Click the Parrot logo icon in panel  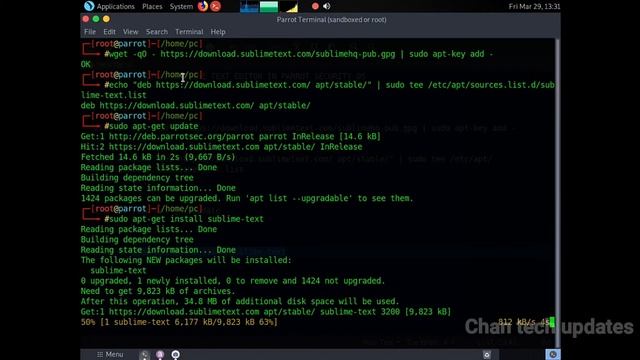pyautogui.click(x=89, y=6)
